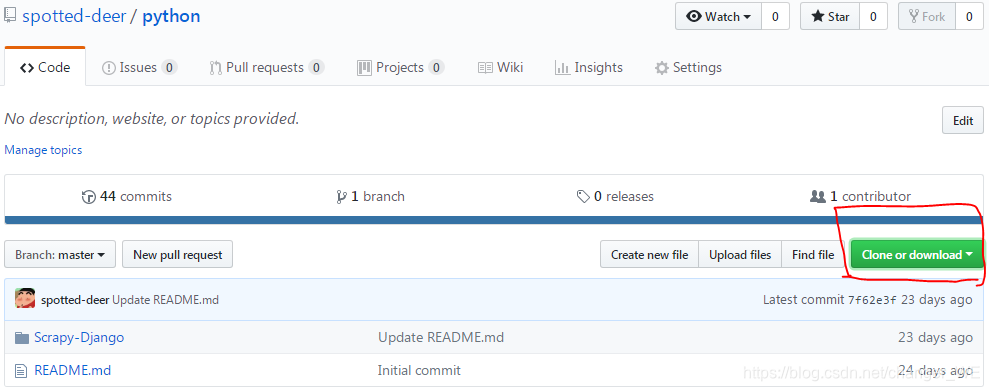Edit the repository description with Edit button
The height and width of the screenshot is (391, 989).
click(x=963, y=120)
